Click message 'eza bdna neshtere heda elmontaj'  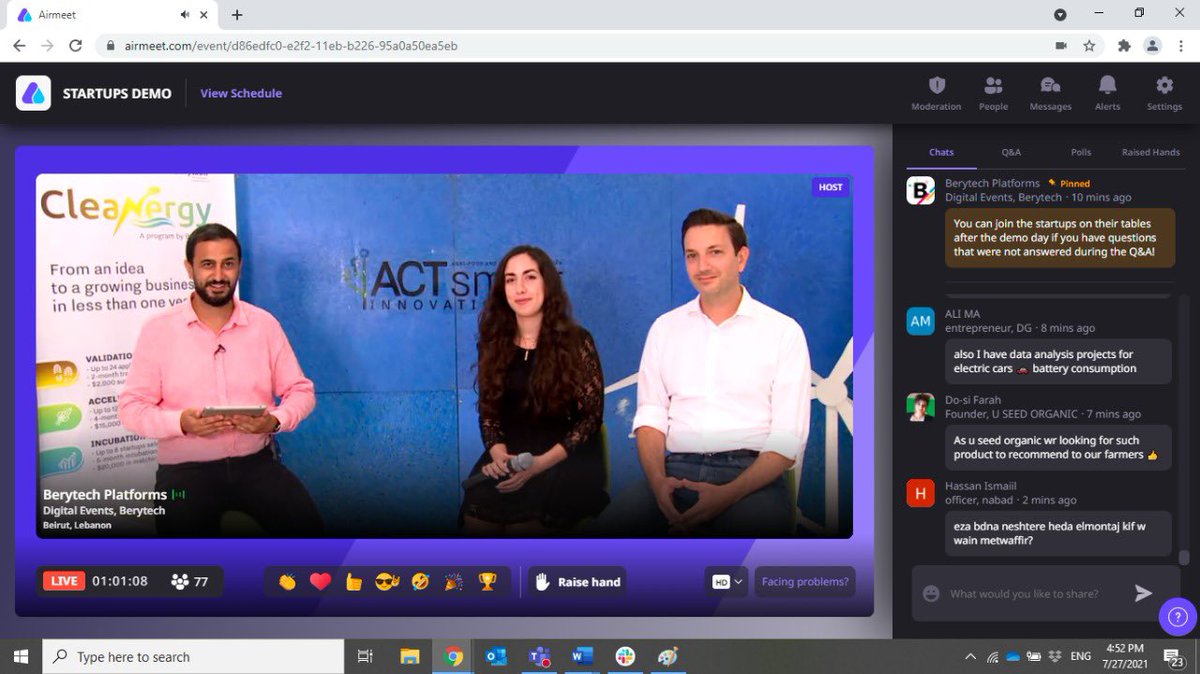[x=1058, y=533]
